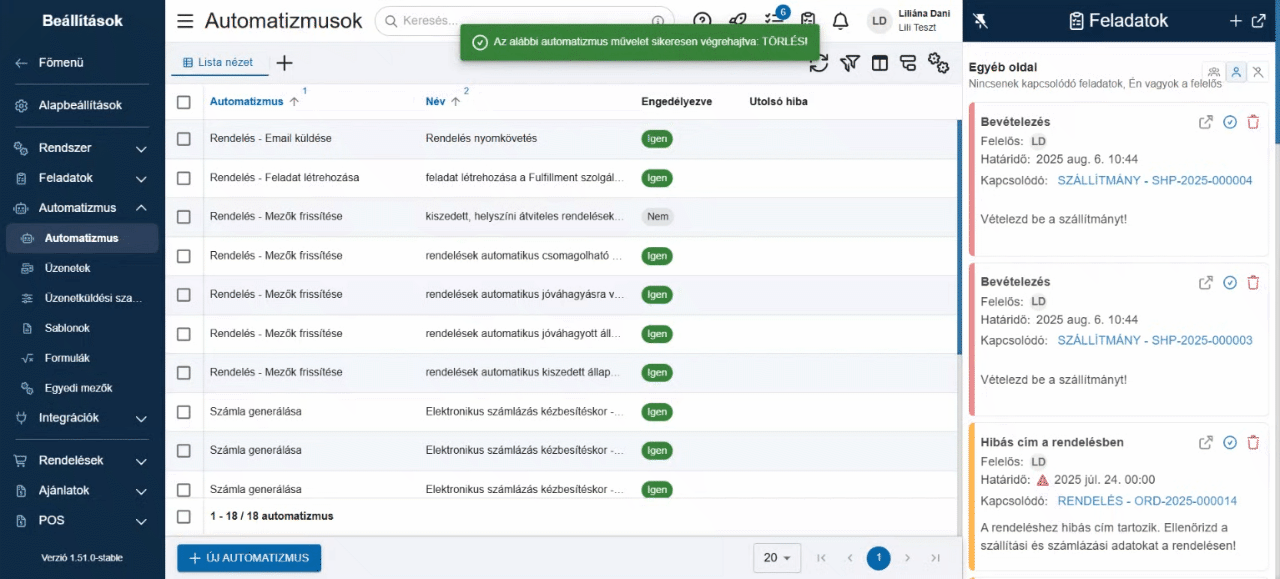Refresh the automatizmus list
The height and width of the screenshot is (579, 1280).
[x=820, y=62]
